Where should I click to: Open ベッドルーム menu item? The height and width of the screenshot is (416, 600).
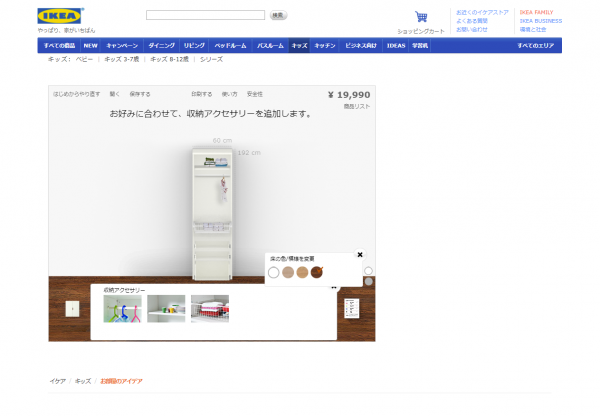(x=230, y=46)
